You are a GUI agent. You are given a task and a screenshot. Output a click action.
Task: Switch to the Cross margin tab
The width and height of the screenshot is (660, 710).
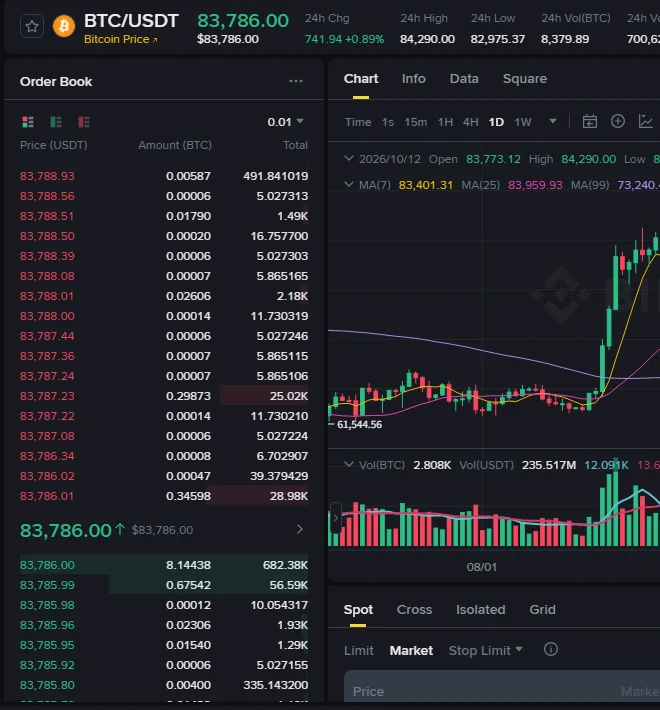point(414,610)
